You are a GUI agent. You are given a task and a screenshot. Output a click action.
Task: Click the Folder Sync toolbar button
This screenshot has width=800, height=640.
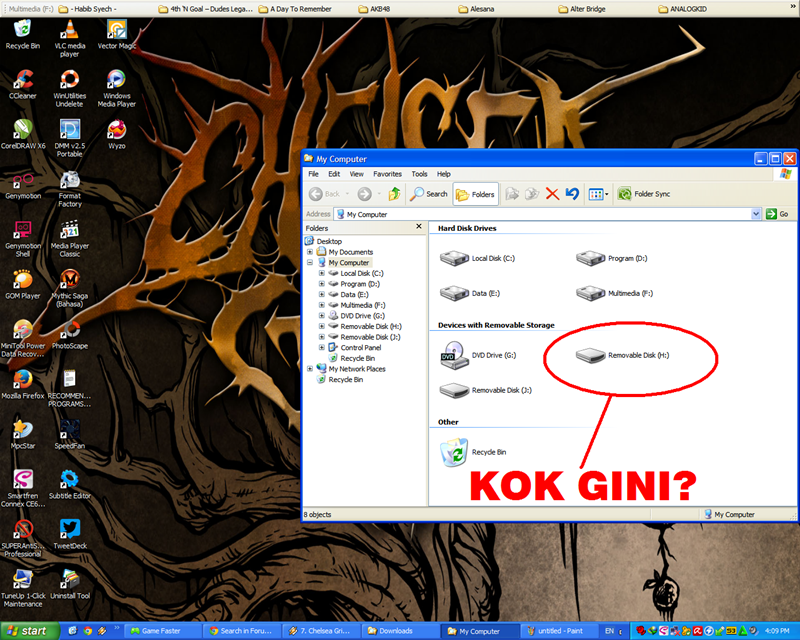point(644,194)
